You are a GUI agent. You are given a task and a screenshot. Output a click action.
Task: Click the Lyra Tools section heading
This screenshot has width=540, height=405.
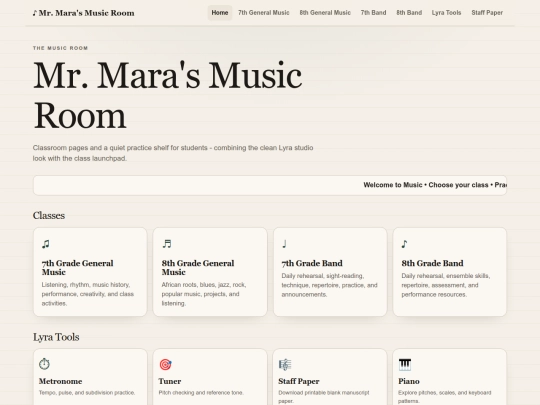56,337
